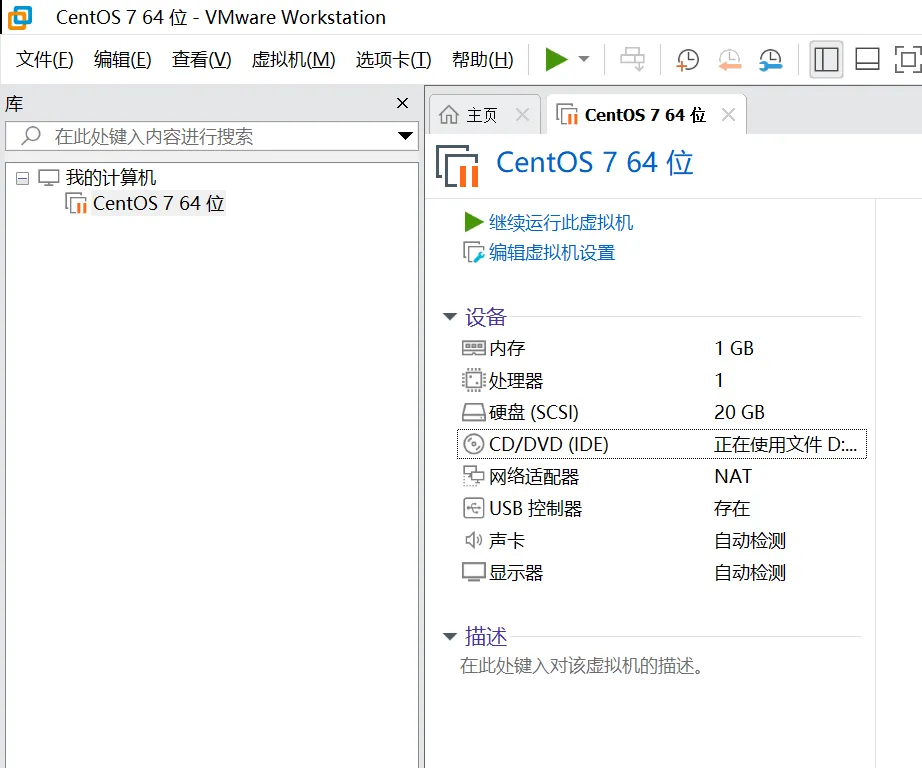Click Send Ctrl+Alt+Del toolbar icon
The width and height of the screenshot is (922, 768).
coord(633,59)
